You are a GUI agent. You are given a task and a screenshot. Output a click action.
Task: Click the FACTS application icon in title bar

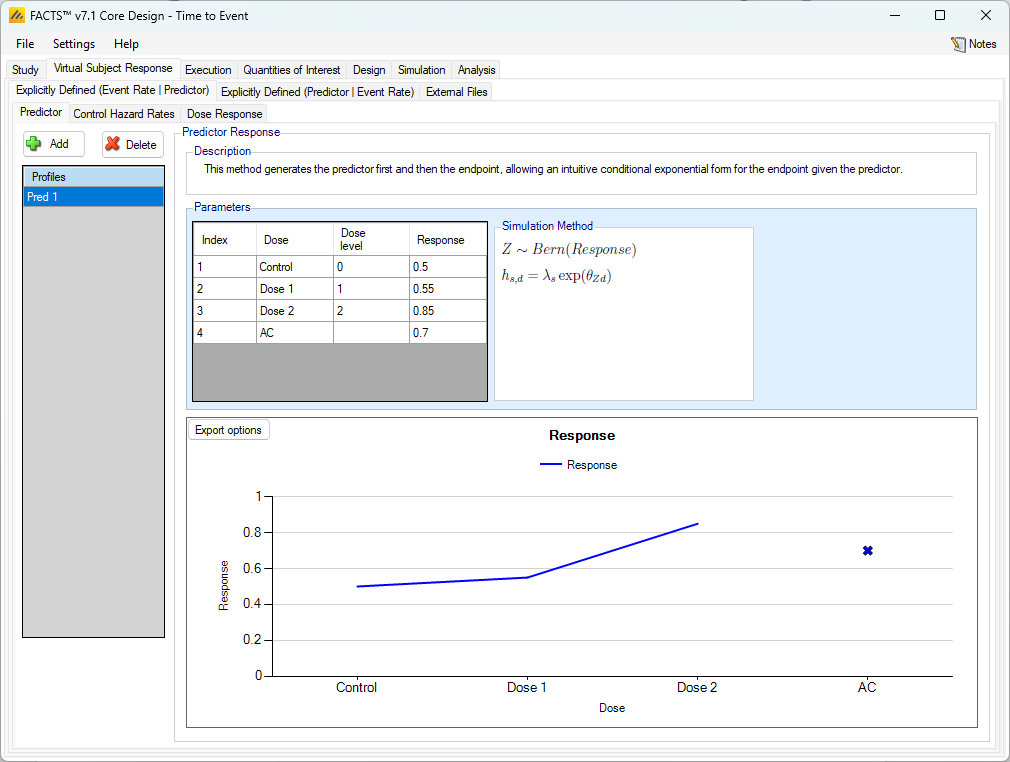(17, 15)
